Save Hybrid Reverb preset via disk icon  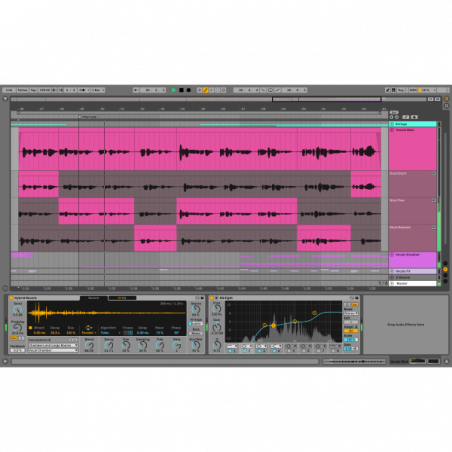pos(202,298)
